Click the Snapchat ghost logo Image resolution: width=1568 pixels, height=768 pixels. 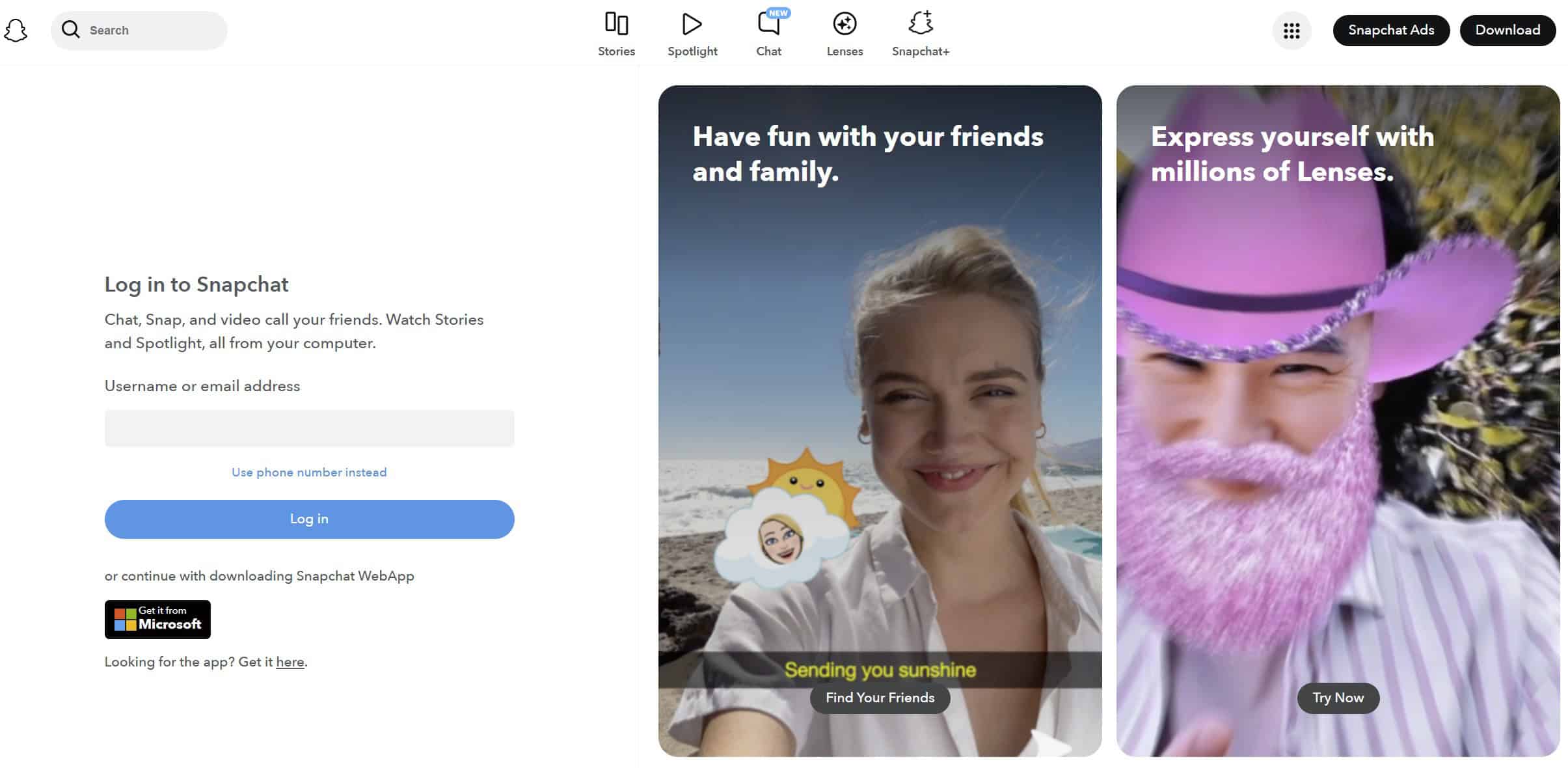[16, 30]
